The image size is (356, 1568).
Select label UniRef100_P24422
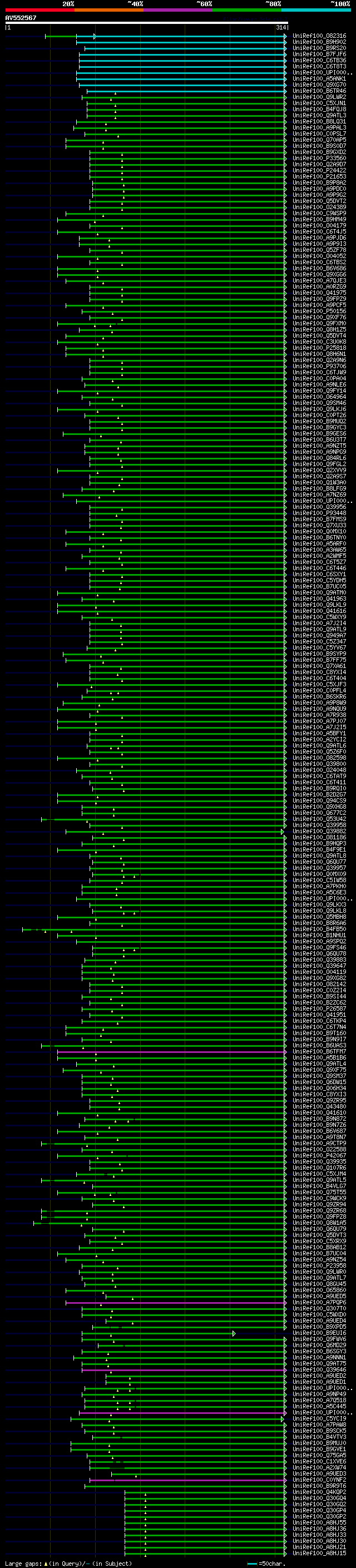(319, 170)
